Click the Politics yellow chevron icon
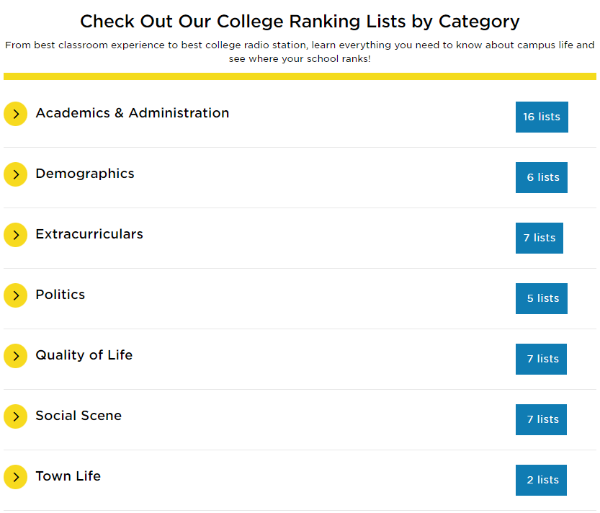The height and width of the screenshot is (513, 600). point(15,295)
